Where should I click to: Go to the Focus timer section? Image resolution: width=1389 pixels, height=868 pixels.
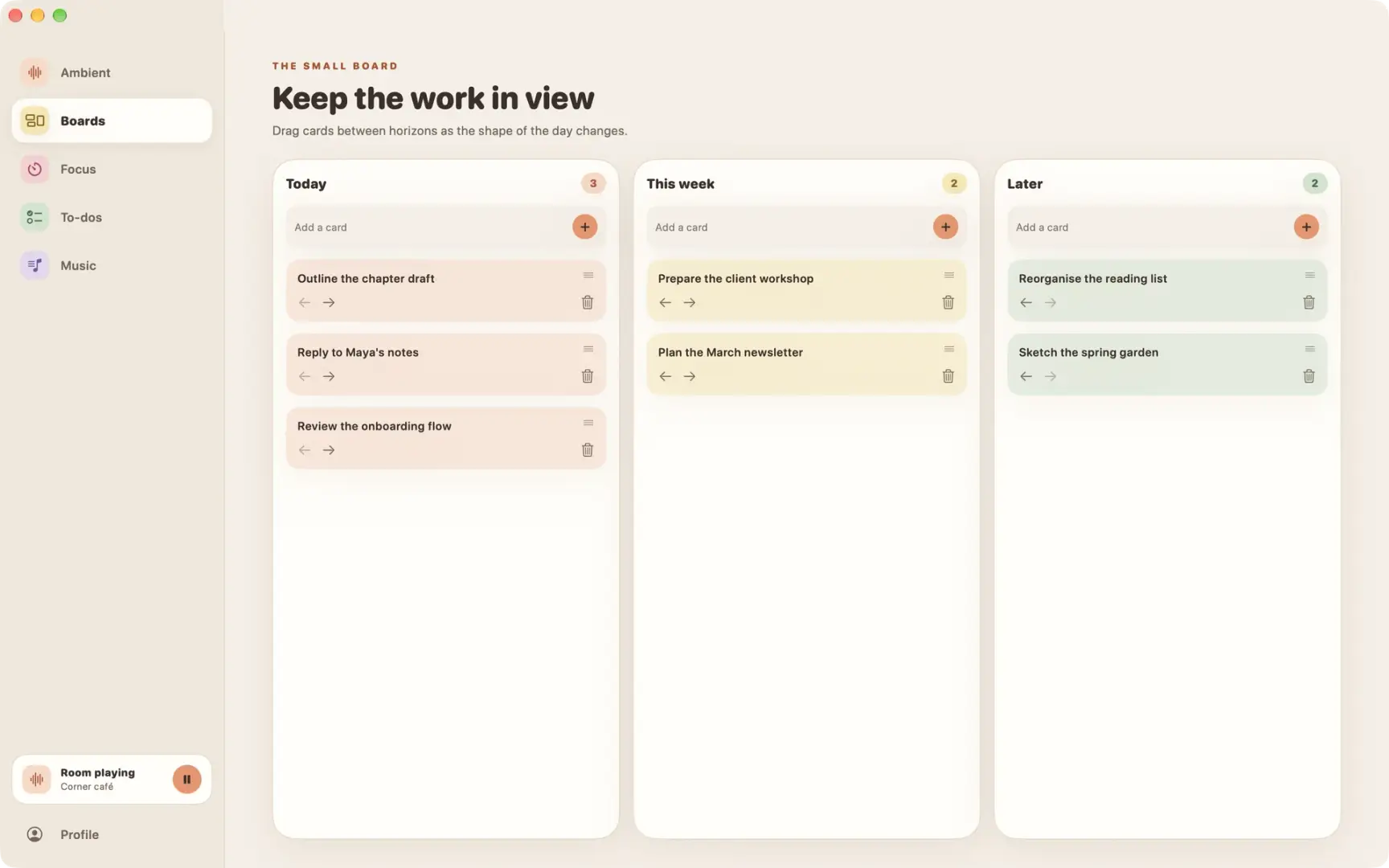click(112, 169)
